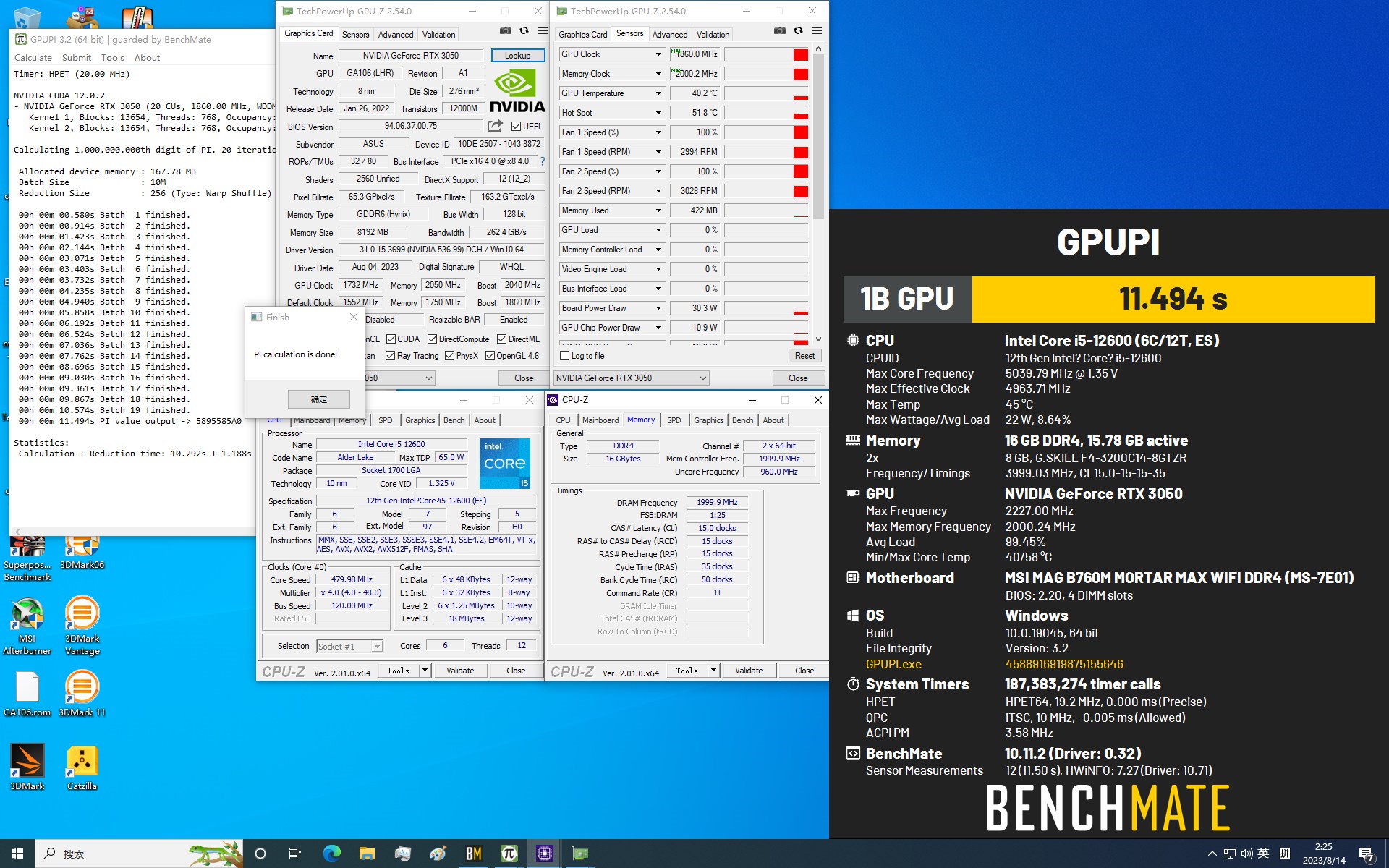The width and height of the screenshot is (1389, 868).
Task: Confirm the Finish dialog with 确定 button
Action: 319,399
